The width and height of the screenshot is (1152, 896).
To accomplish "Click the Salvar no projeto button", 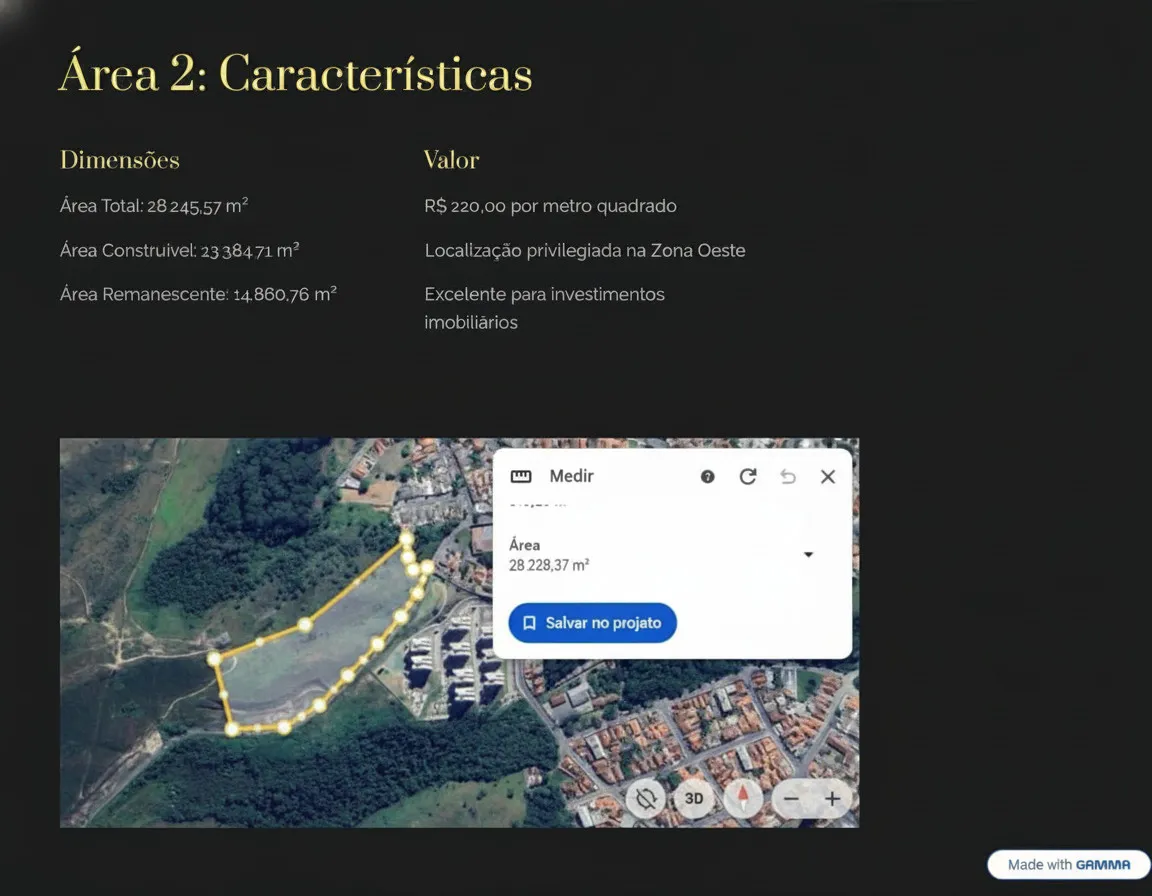I will (592, 623).
